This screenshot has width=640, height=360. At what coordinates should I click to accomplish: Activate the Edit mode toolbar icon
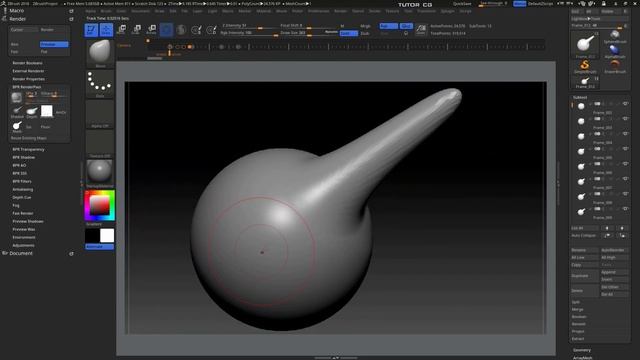point(91,30)
